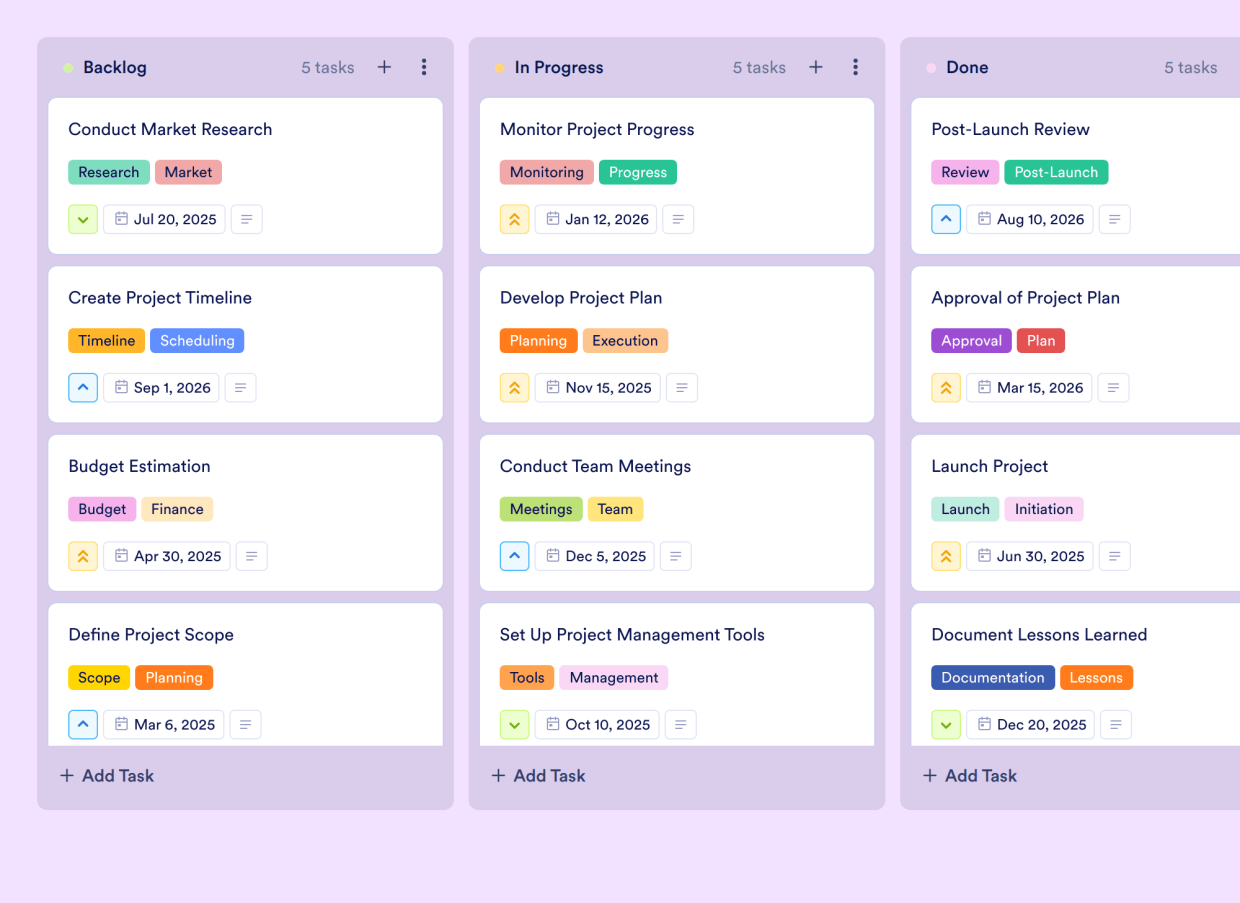1240x903 pixels.
Task: Click the green chevron on Set Up Project Management Tools
Action: point(514,724)
